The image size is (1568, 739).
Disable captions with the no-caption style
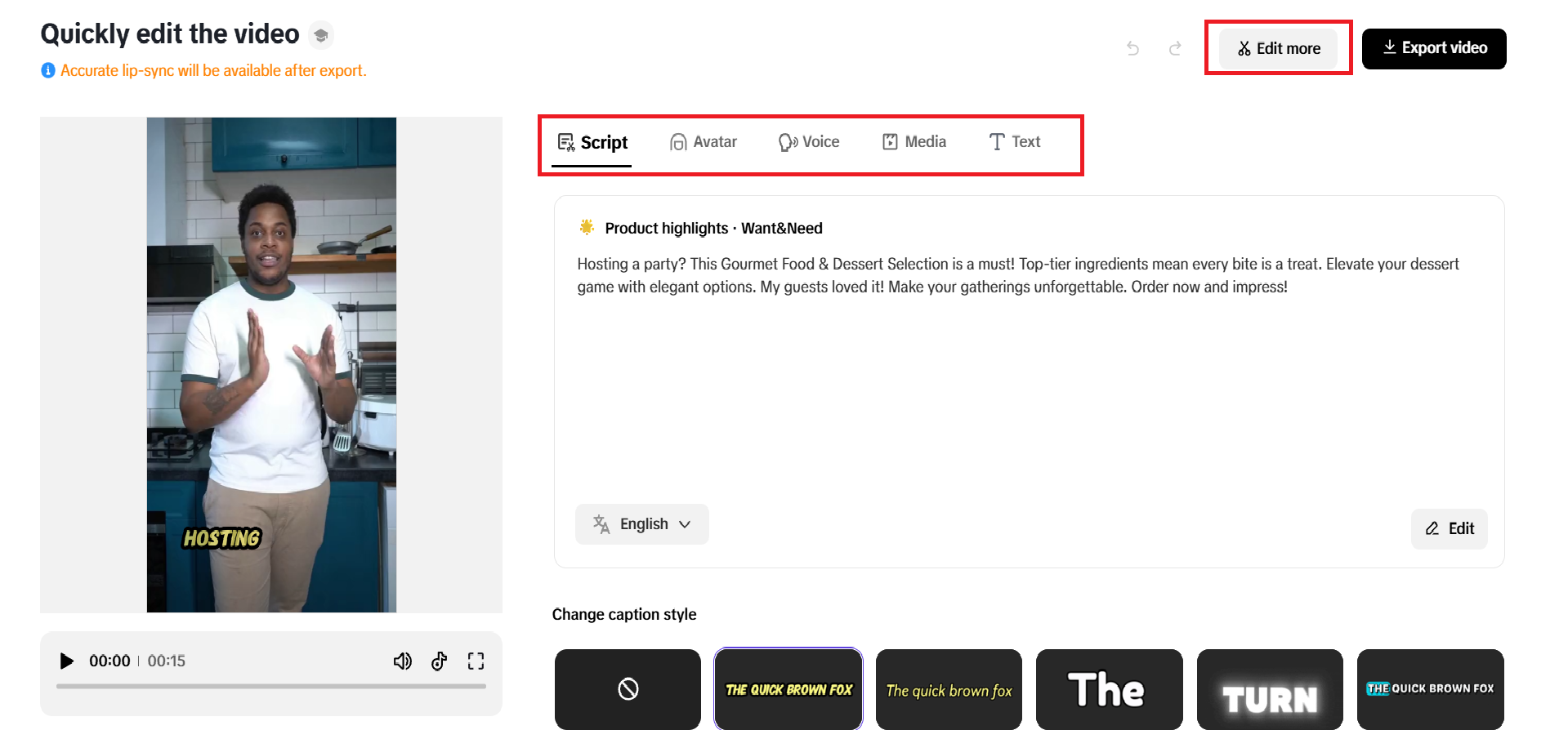click(628, 689)
